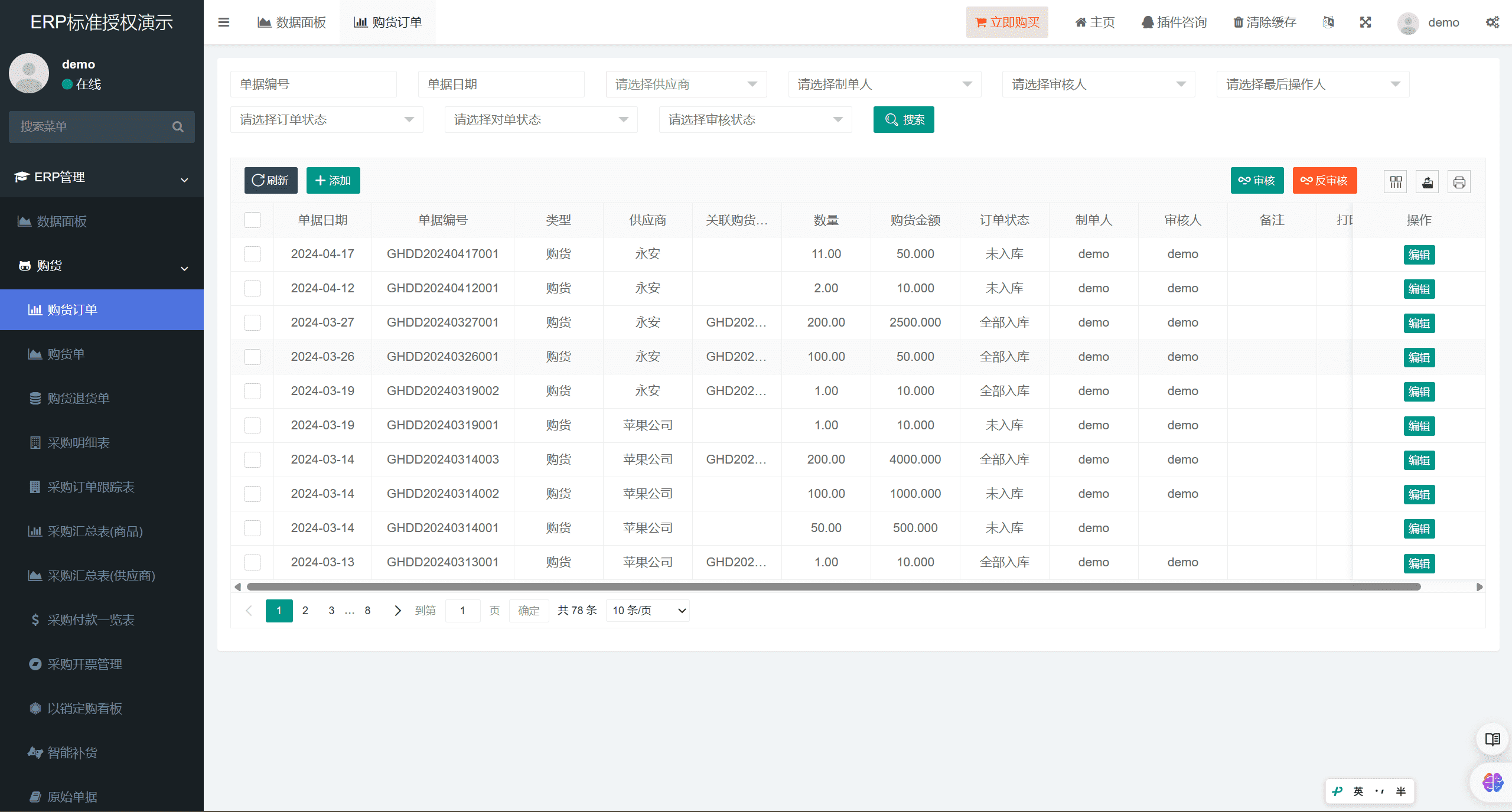The height and width of the screenshot is (812, 1512).
Task: Click the demo user avatar in header
Action: [x=1408, y=23]
